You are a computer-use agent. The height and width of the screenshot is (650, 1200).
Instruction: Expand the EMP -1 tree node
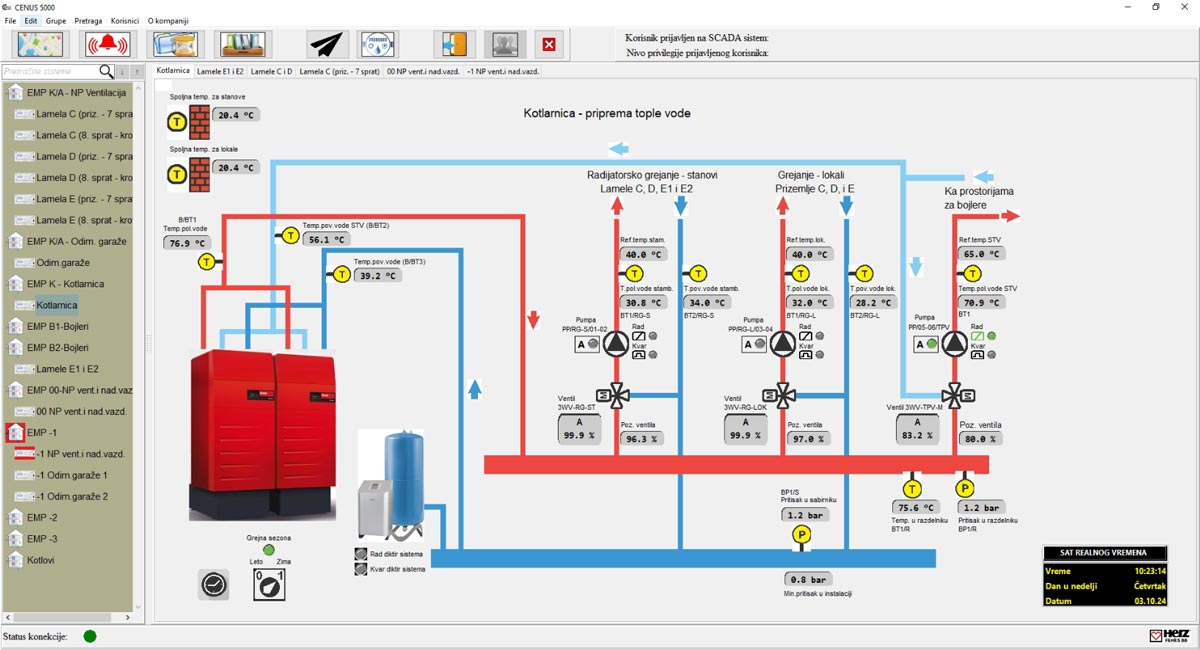pos(15,432)
